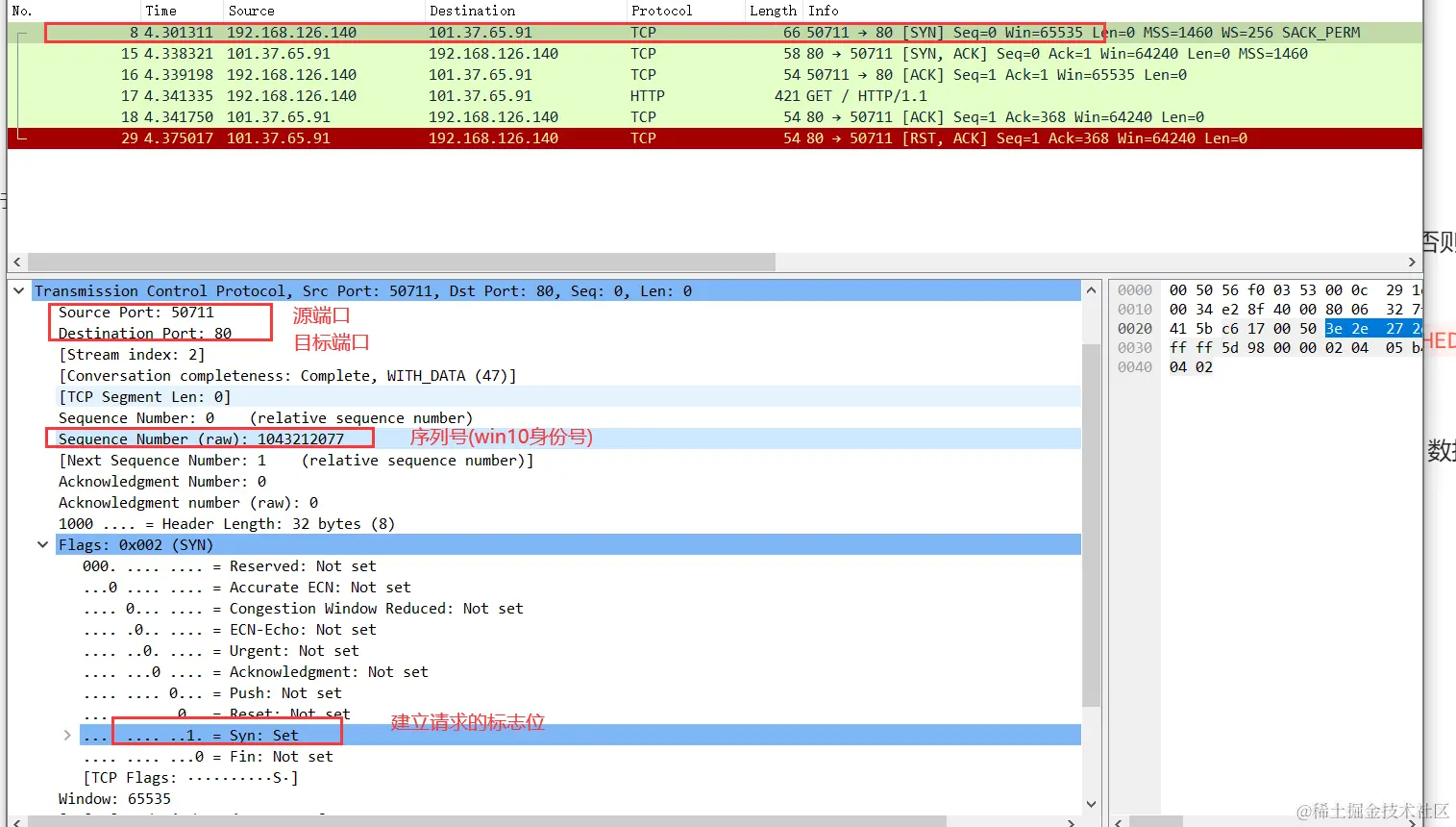Select the Acknowledgment Number: 0 field

coord(162,481)
